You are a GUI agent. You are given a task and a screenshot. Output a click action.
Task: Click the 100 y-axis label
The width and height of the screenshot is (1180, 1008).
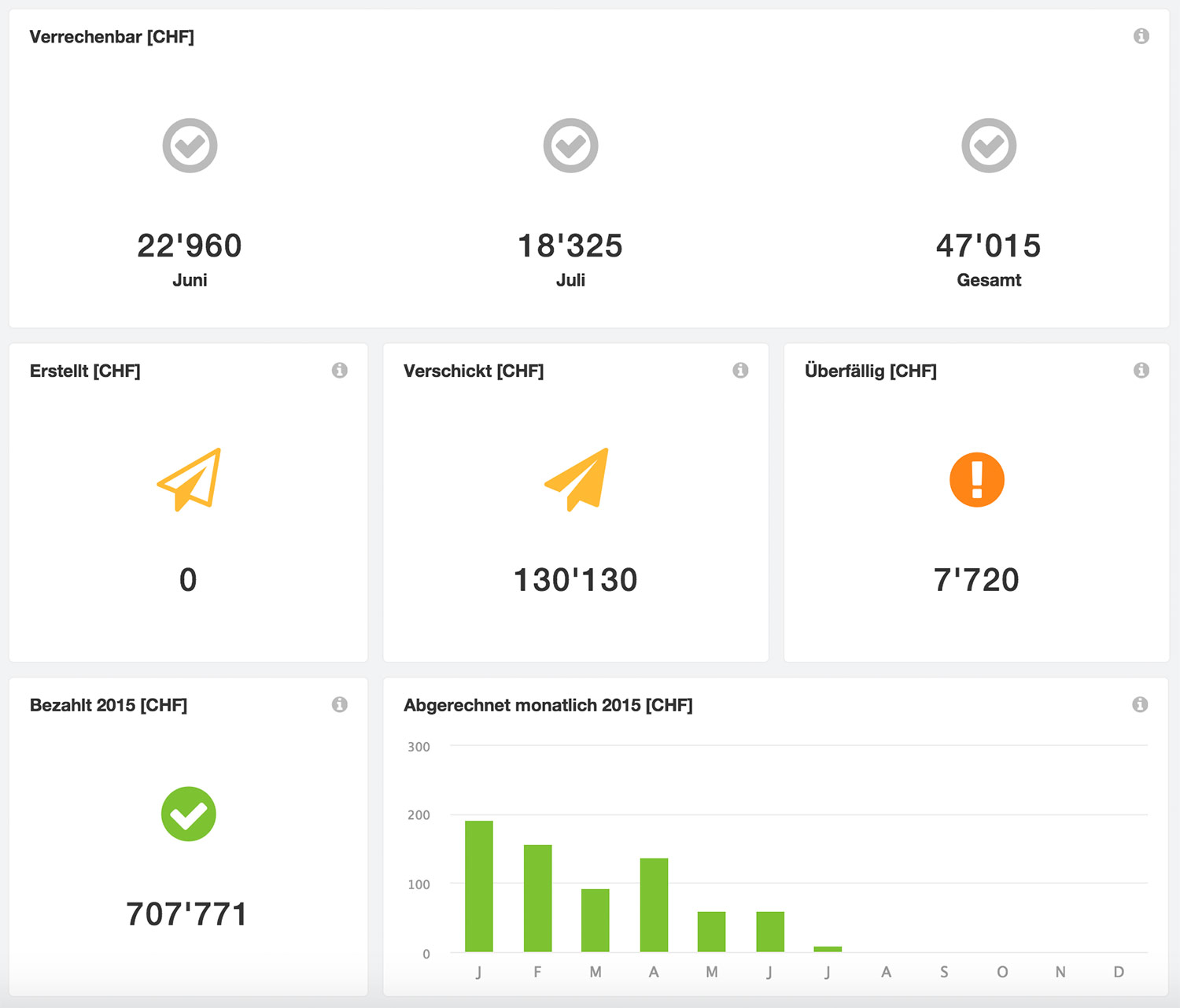pyautogui.click(x=419, y=884)
